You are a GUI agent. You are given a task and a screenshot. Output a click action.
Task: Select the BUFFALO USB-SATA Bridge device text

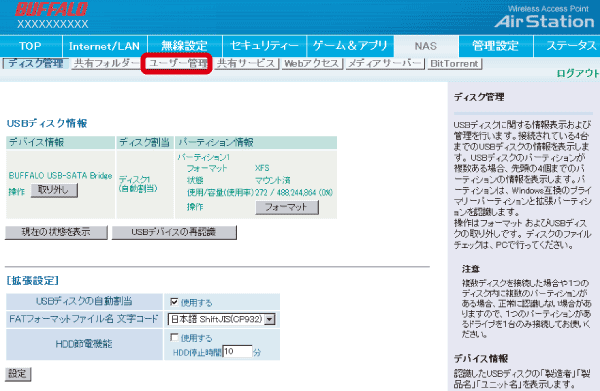[60, 176]
